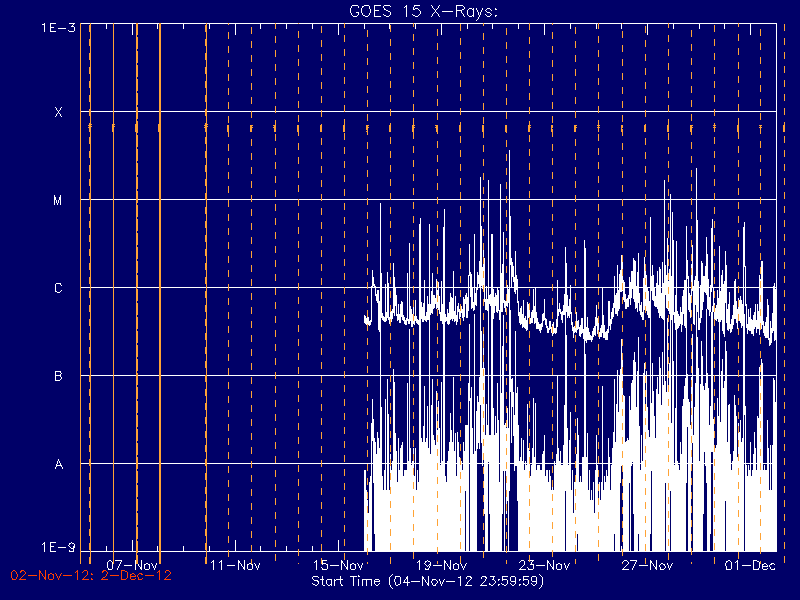Click the 1E-9 lower axis label
Screen dimensions: 800x600
click(x=58, y=547)
